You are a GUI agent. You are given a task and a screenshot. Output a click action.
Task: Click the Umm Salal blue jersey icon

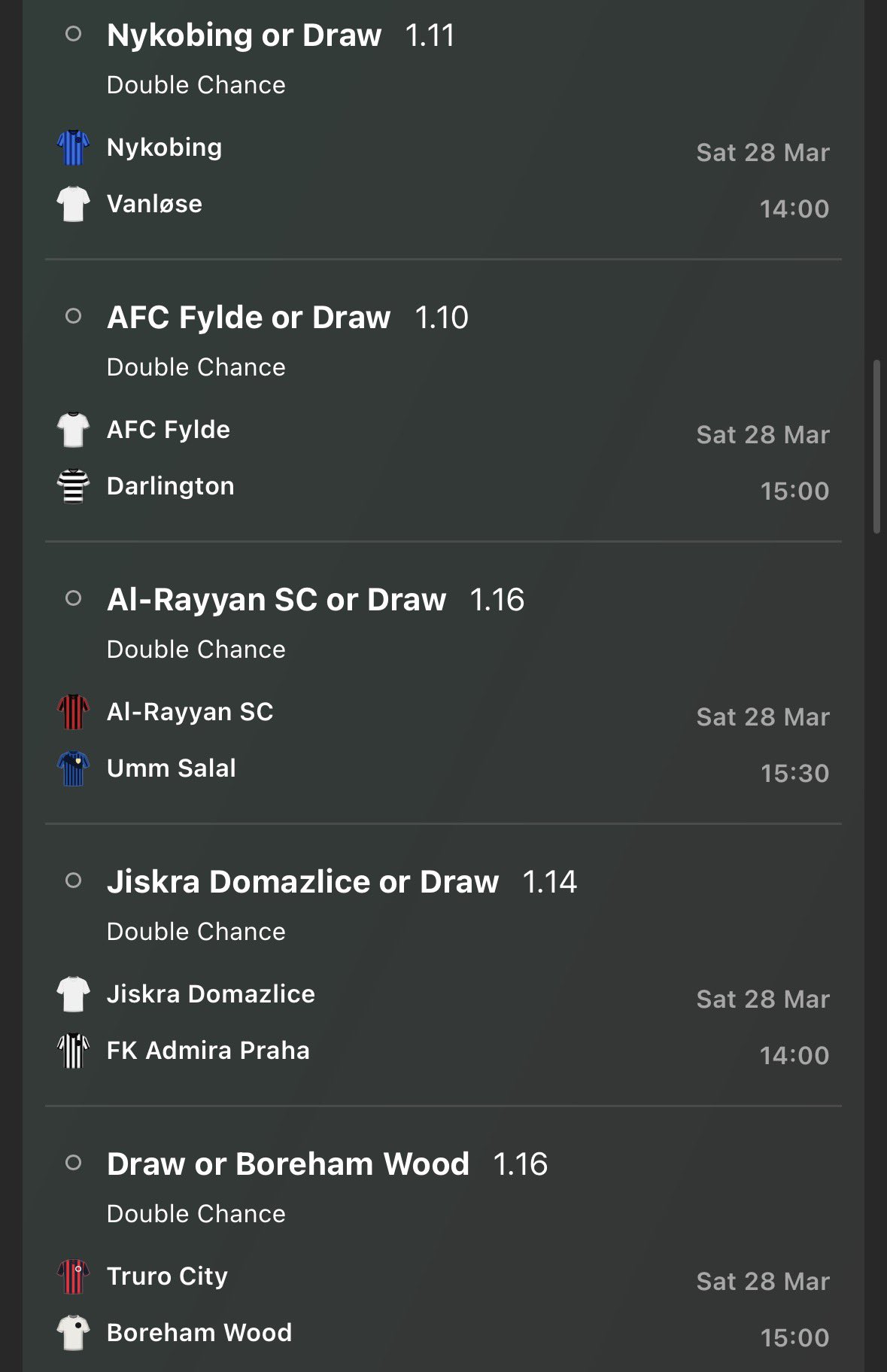74,768
